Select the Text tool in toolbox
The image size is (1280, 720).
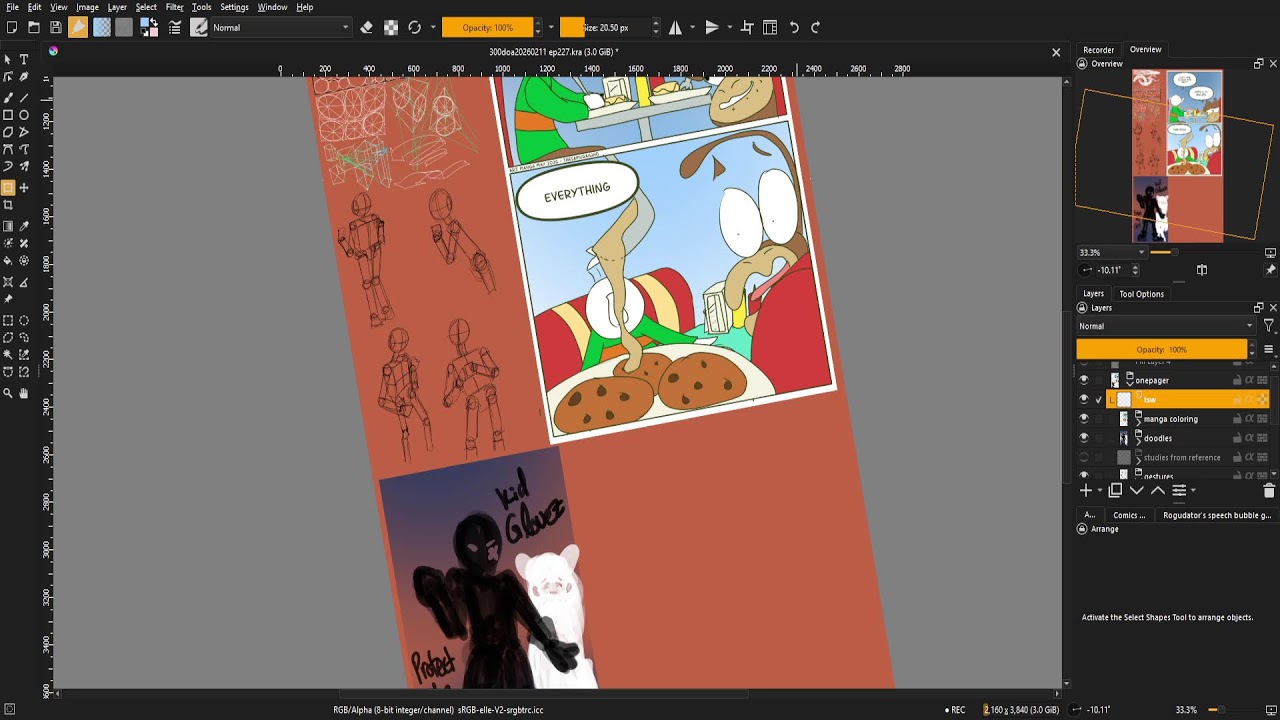coord(24,60)
